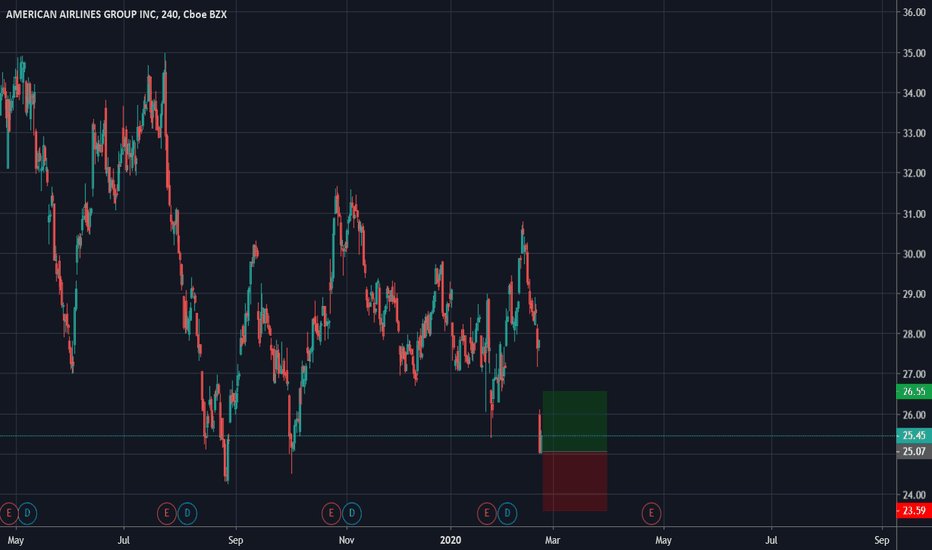Select the red 23.59 stop-loss price label
Image resolution: width=932 pixels, height=550 pixels.
pyautogui.click(x=914, y=510)
